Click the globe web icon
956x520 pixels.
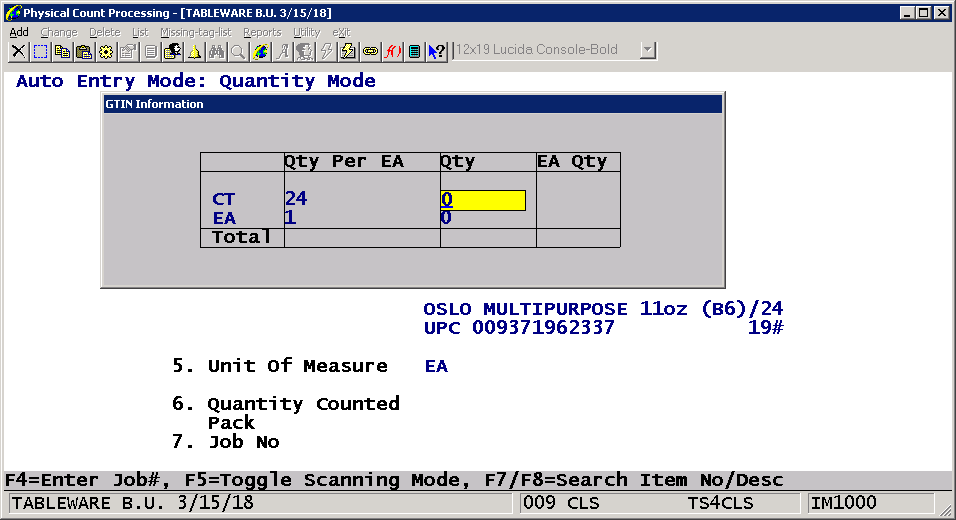pos(260,52)
